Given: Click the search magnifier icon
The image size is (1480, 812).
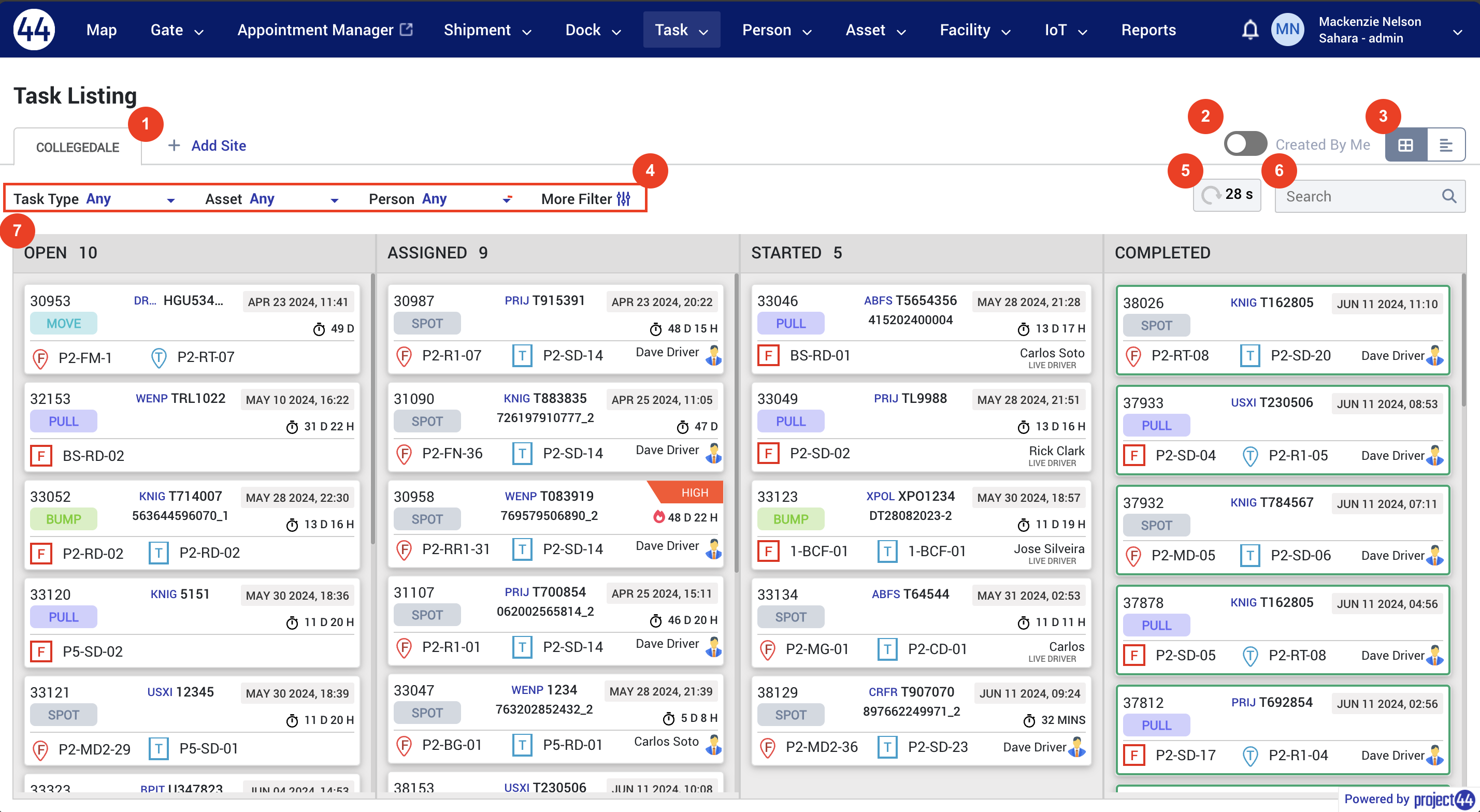Looking at the screenshot, I should (1449, 196).
